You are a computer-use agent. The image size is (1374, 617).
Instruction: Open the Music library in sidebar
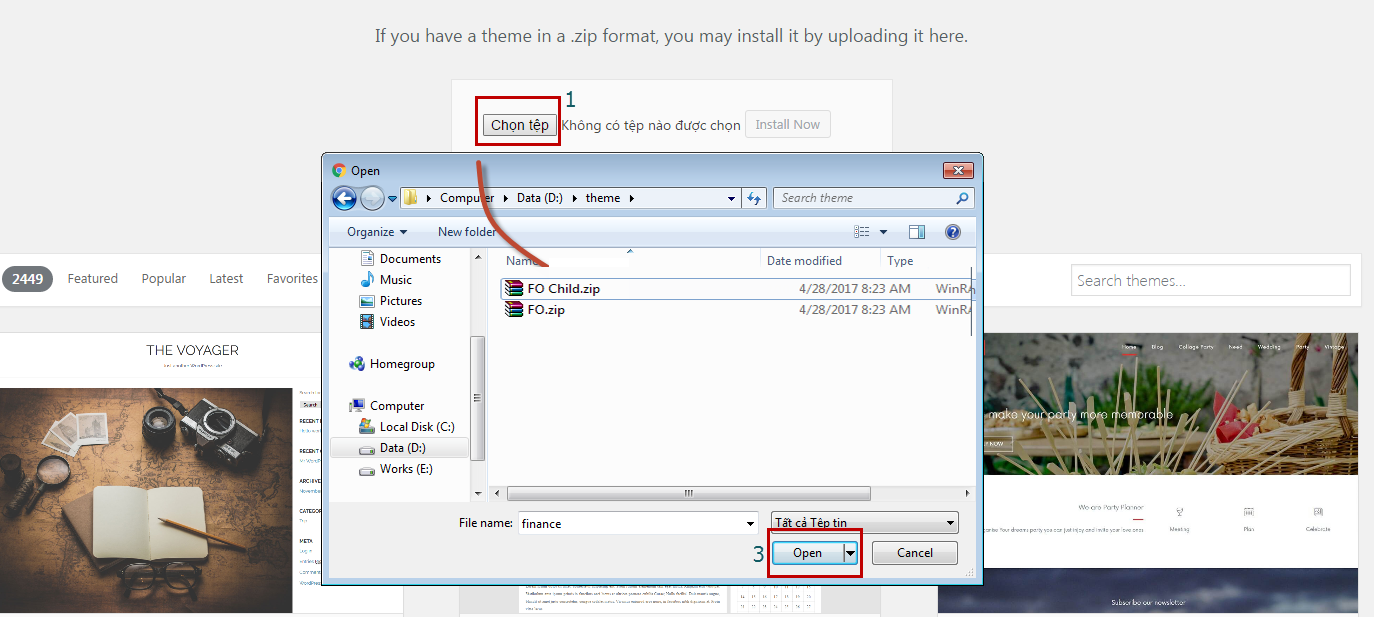point(395,280)
